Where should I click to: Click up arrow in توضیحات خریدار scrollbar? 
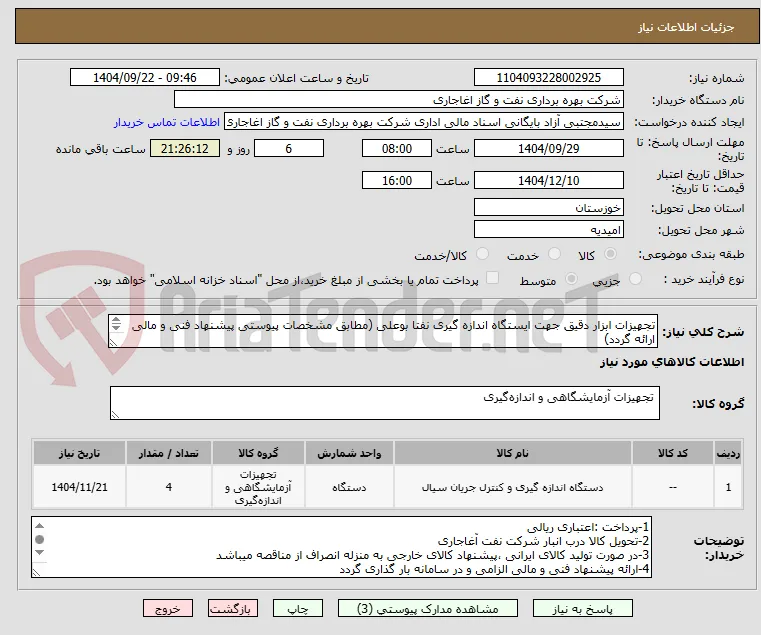pyautogui.click(x=40, y=526)
